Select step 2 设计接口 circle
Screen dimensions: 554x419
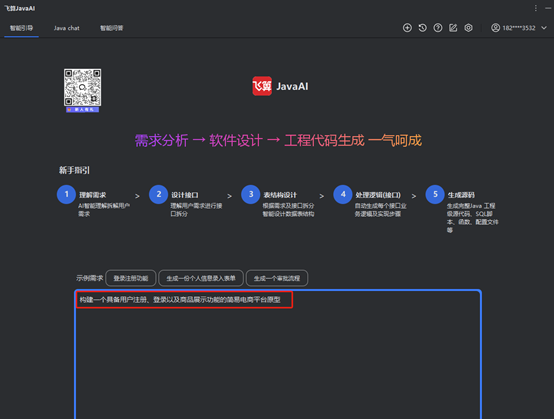point(158,194)
